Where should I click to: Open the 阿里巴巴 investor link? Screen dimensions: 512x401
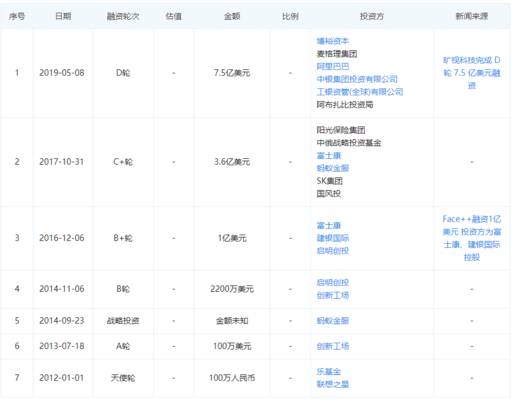(x=332, y=66)
